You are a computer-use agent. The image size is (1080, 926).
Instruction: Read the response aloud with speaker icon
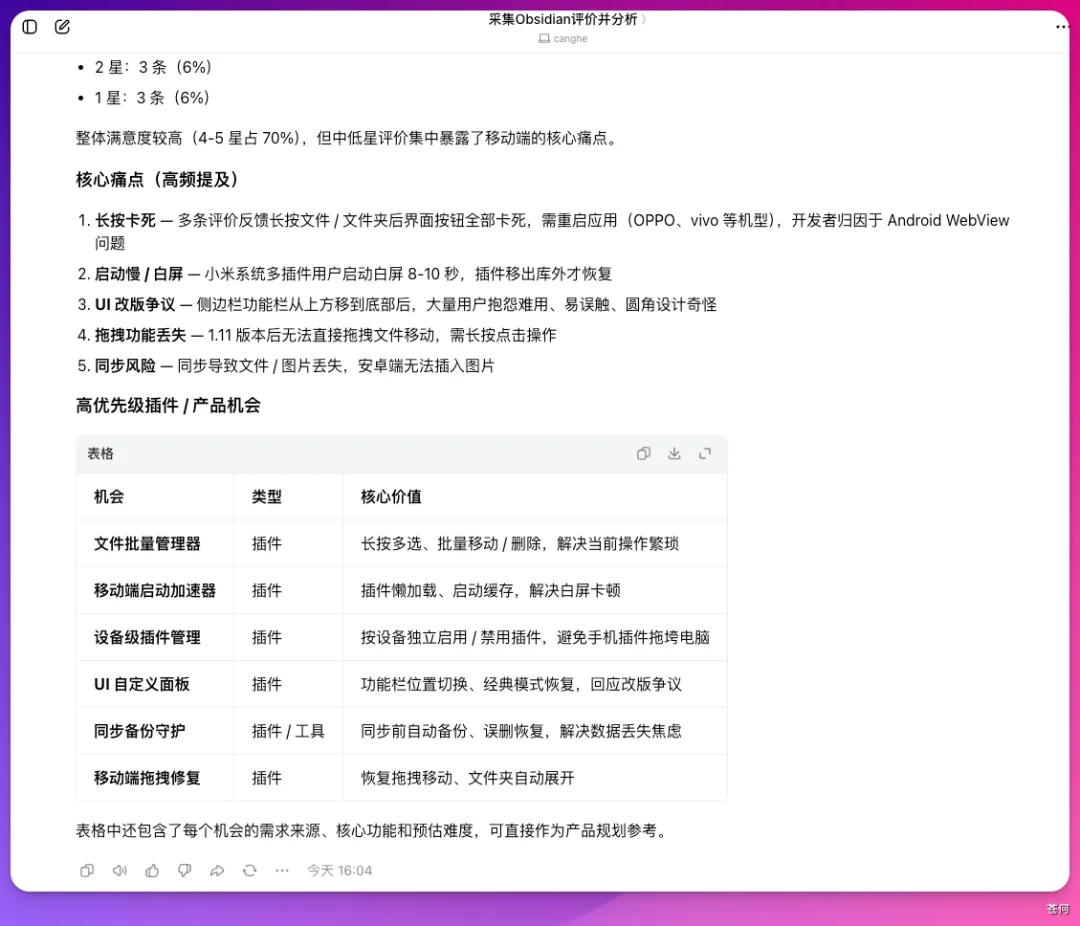pyautogui.click(x=120, y=870)
